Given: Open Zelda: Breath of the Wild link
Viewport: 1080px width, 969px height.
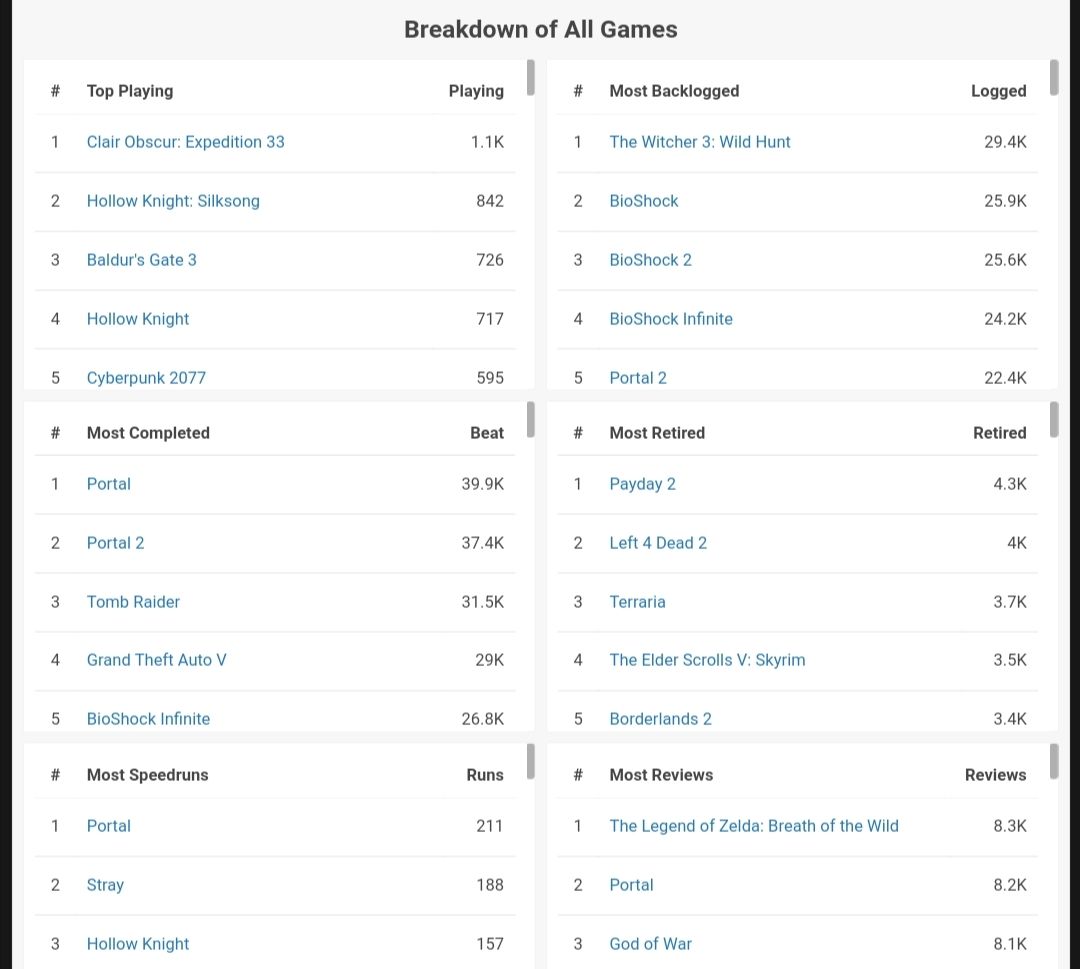Looking at the screenshot, I should (x=753, y=826).
